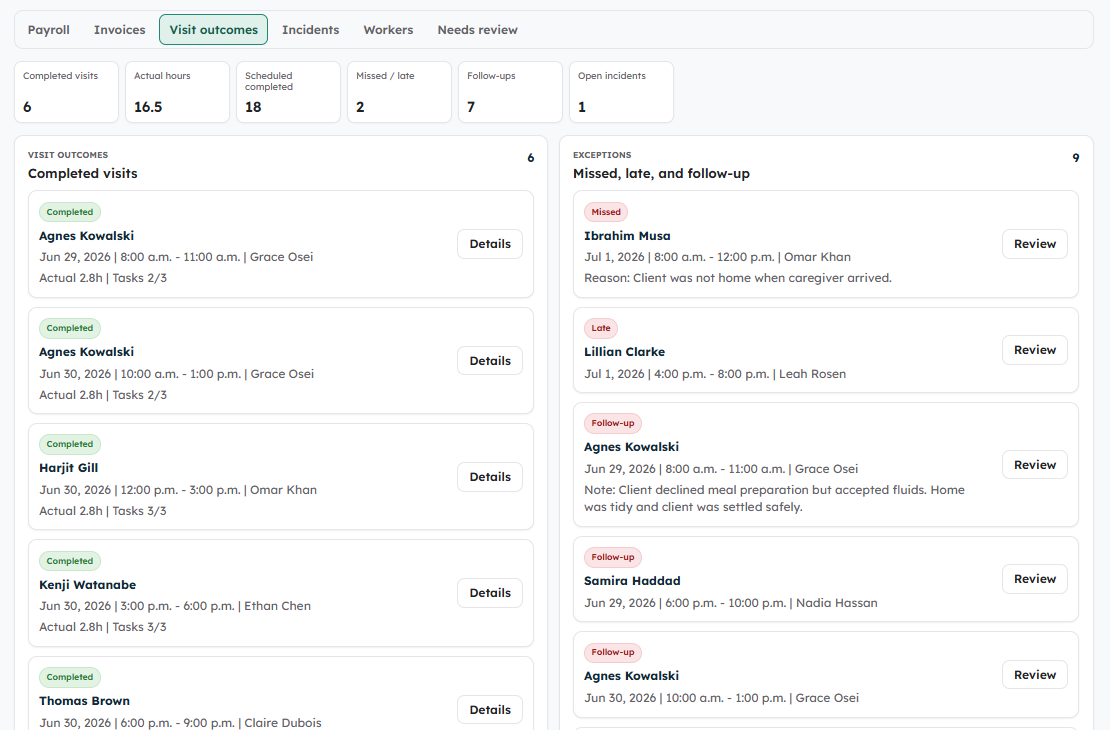Click the Actual hours summary card
1110x730 pixels.
[x=178, y=92]
